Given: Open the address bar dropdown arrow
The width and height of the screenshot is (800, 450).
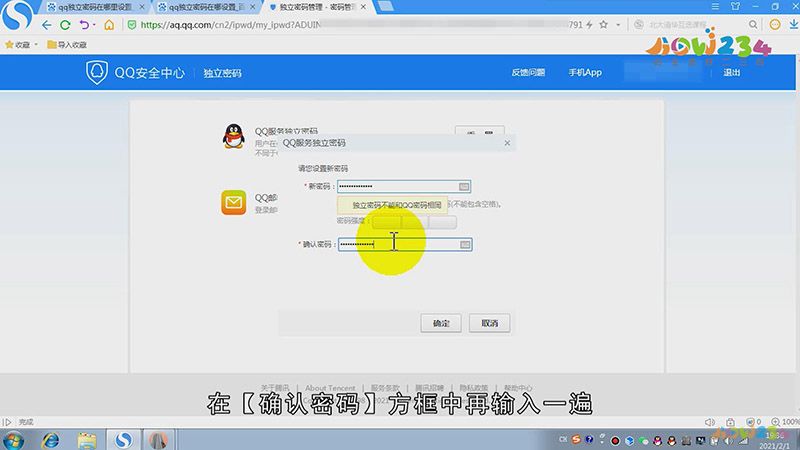Looking at the screenshot, I should tap(618, 24).
